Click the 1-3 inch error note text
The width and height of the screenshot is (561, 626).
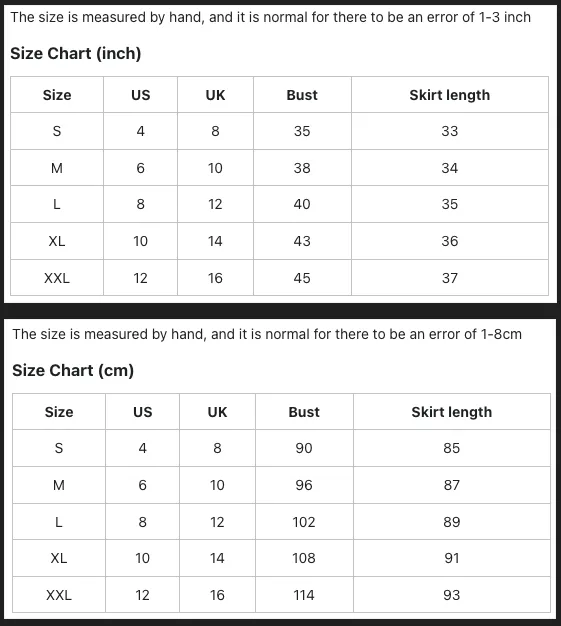coord(270,17)
